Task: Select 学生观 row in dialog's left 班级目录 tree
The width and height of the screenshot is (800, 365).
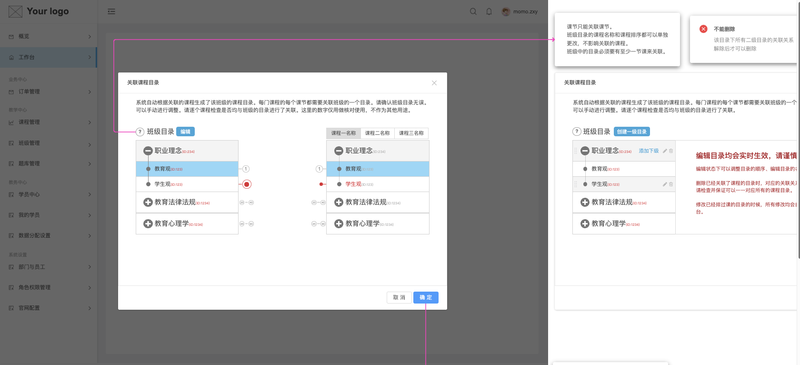Action: [187, 184]
